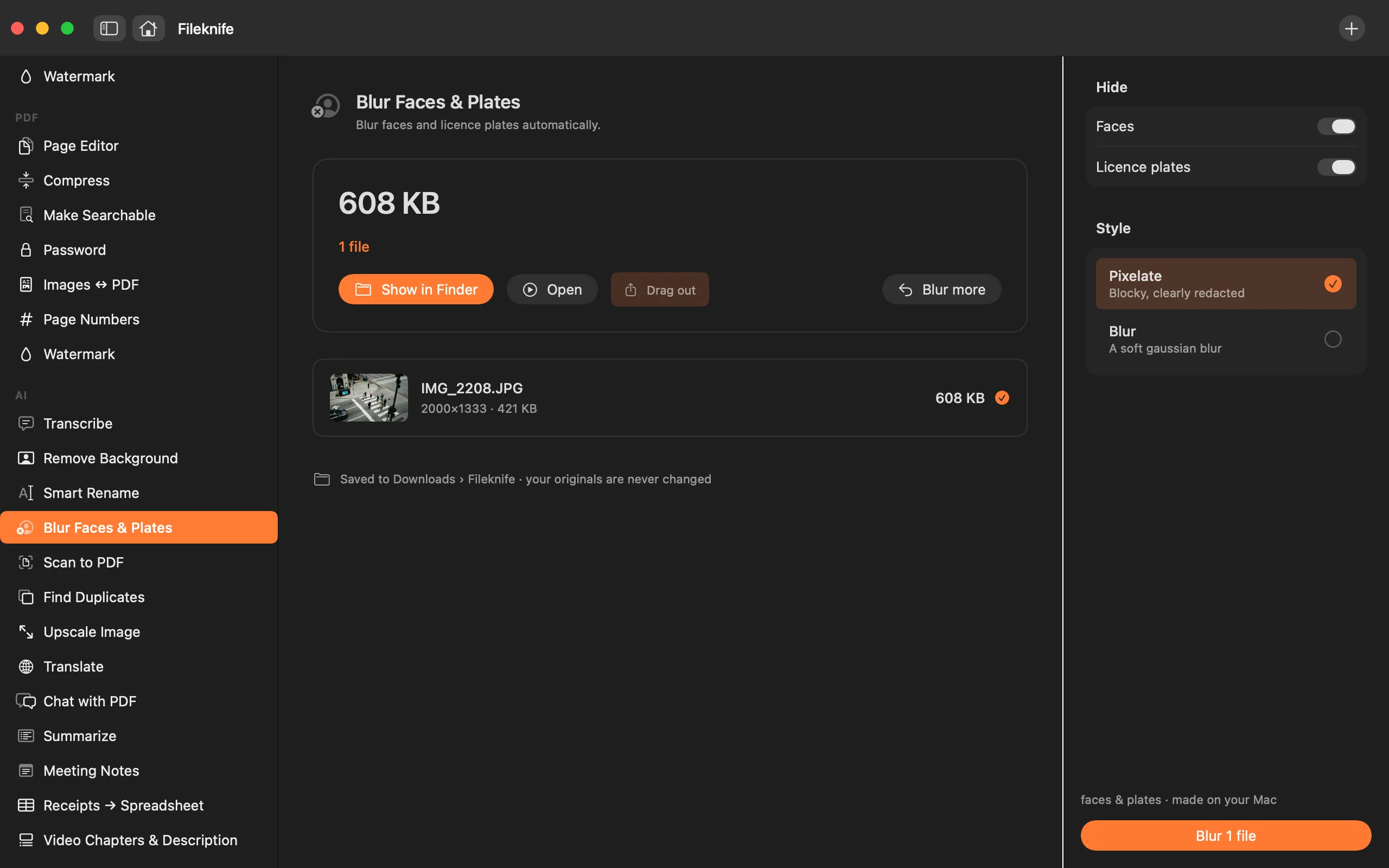Select Make Searchable tool
Image resolution: width=1389 pixels, height=868 pixels.
pyautogui.click(x=139, y=215)
